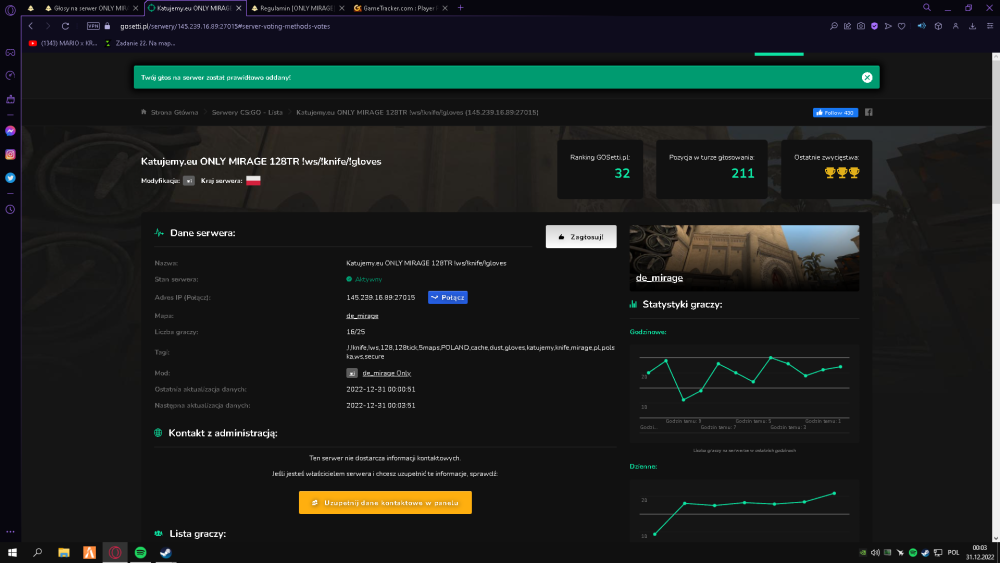Open the profile account icon
This screenshot has height=563, width=1000.
tap(955, 26)
